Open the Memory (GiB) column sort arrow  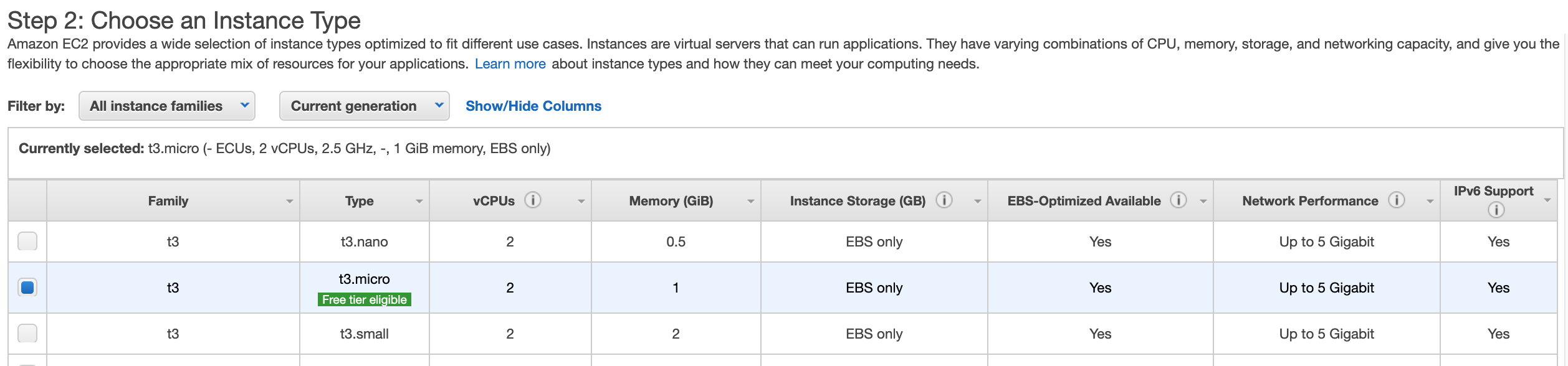pos(750,202)
